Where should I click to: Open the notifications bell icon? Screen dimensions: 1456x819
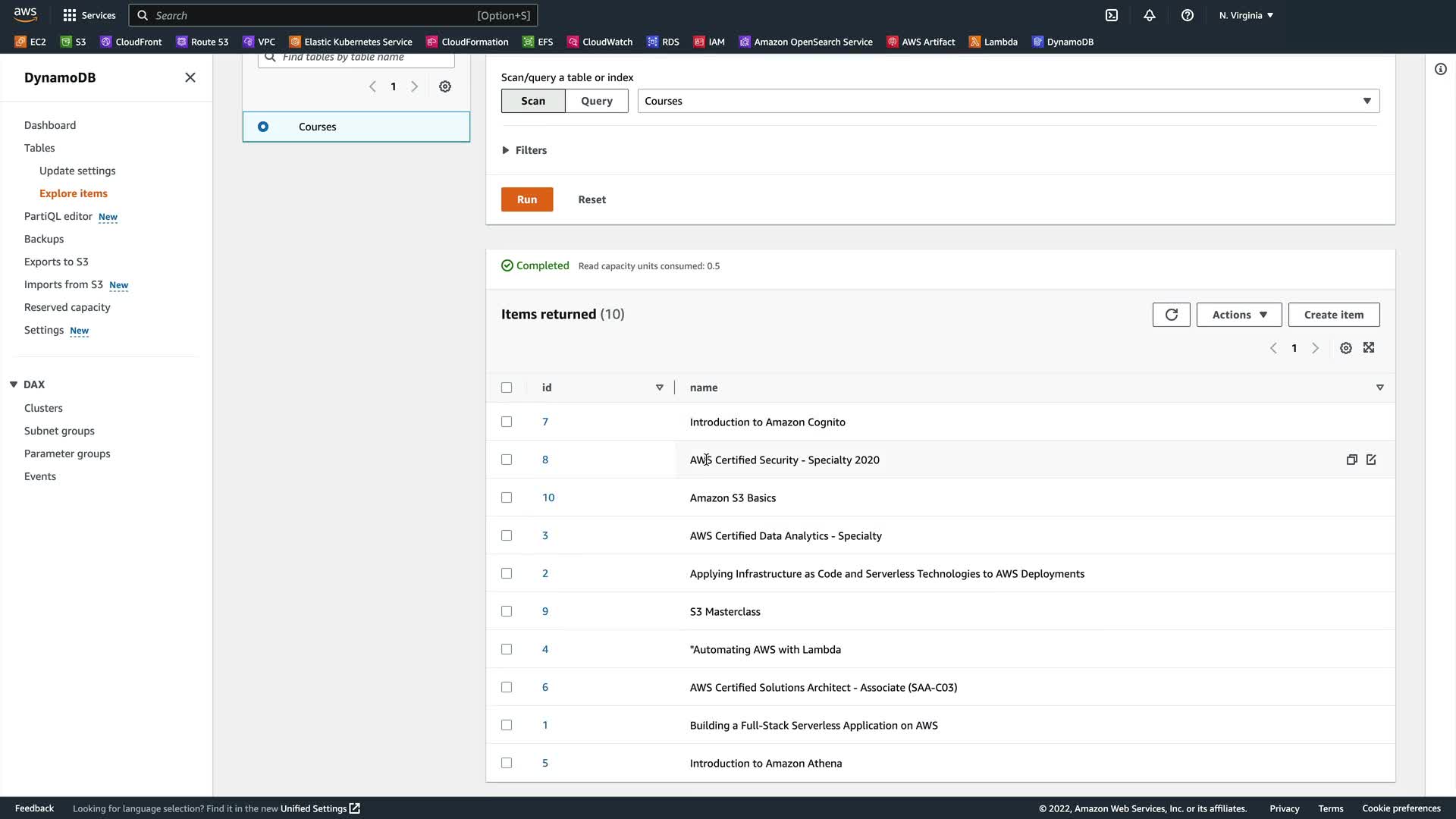pos(1150,15)
